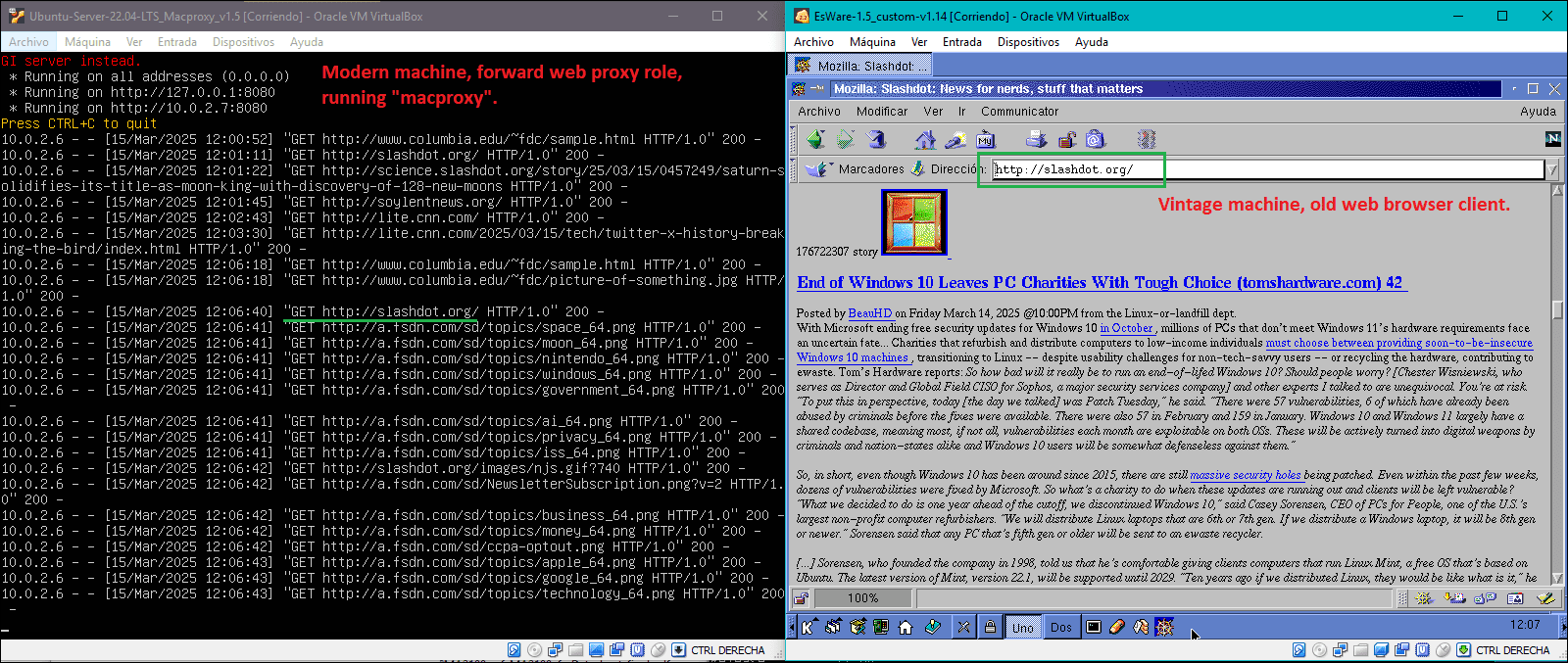This screenshot has height=663, width=1568.
Task: Collapse the KDE panel with the left edge arrow
Action: pos(792,627)
